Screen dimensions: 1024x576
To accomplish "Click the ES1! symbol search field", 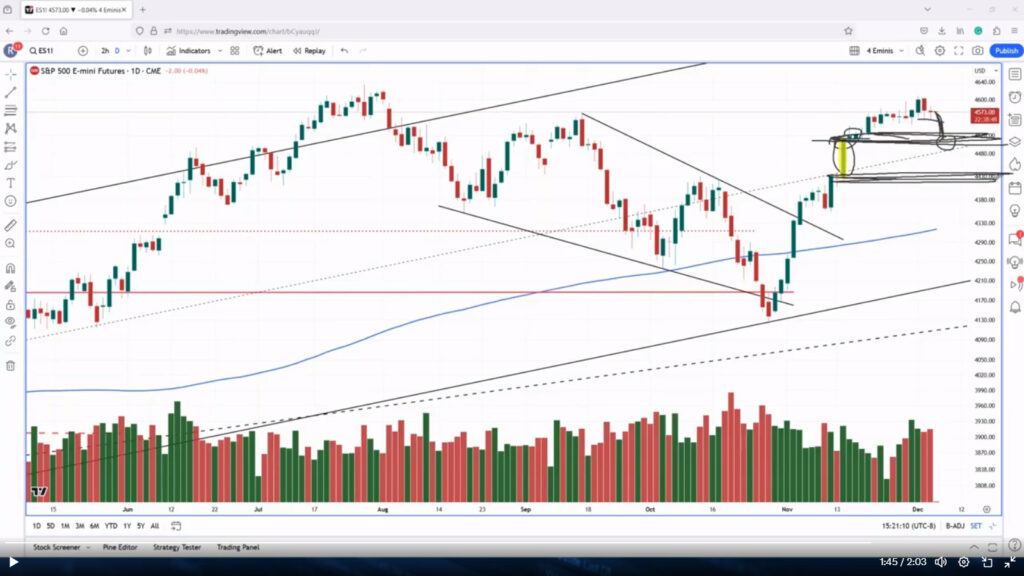I will 46,51.
